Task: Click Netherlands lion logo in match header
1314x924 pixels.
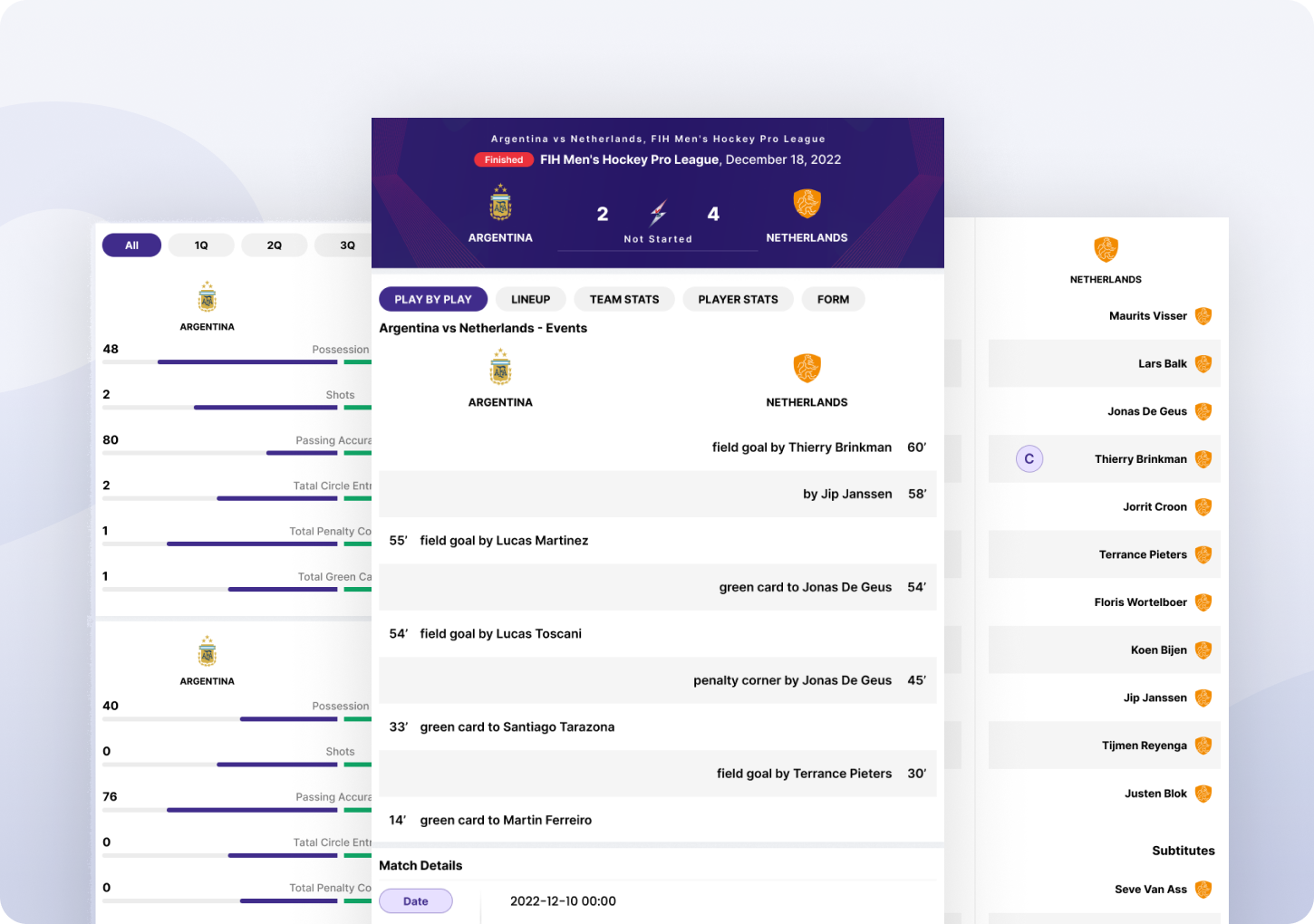Action: point(807,203)
